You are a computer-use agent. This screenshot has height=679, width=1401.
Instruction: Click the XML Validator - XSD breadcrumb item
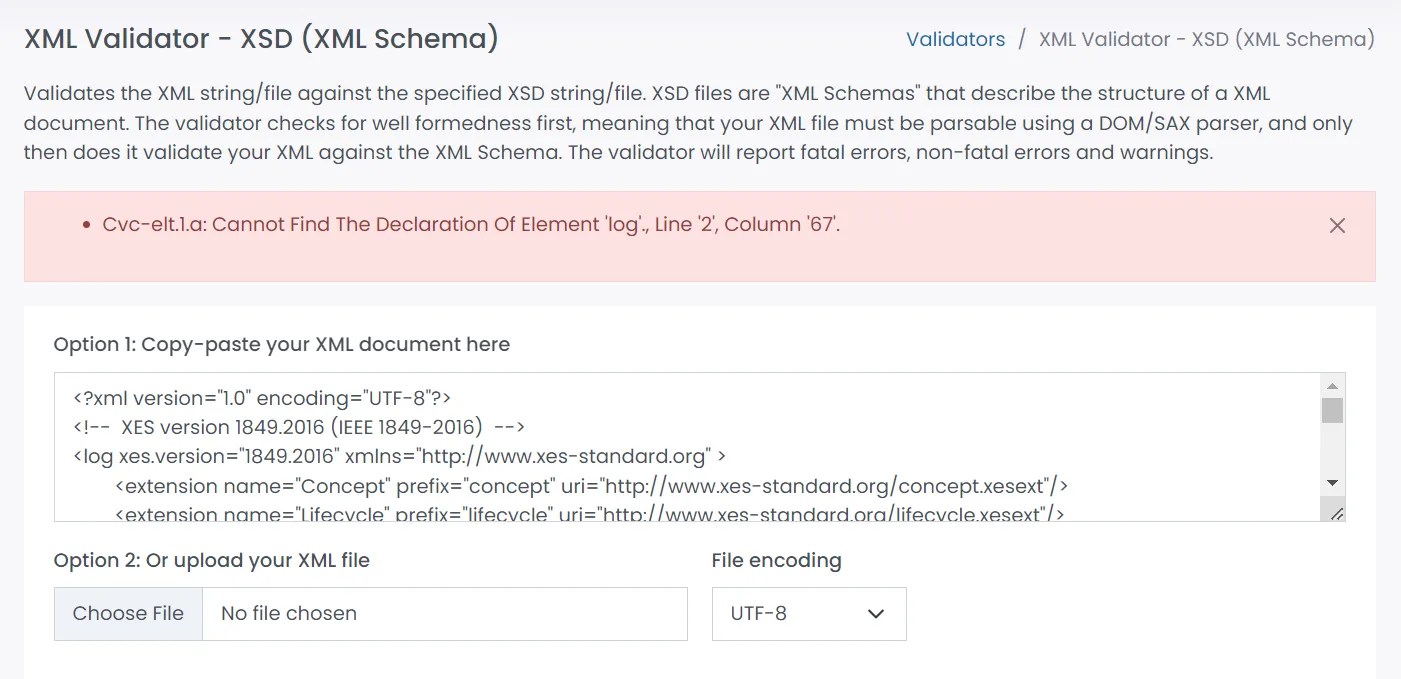click(x=1205, y=39)
